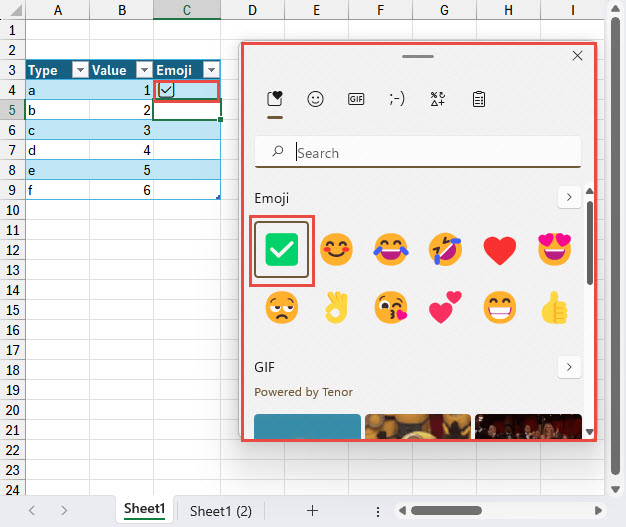Screen dimensions: 626x527
Task: Add a new sheet with plus button
Action: click(x=312, y=511)
